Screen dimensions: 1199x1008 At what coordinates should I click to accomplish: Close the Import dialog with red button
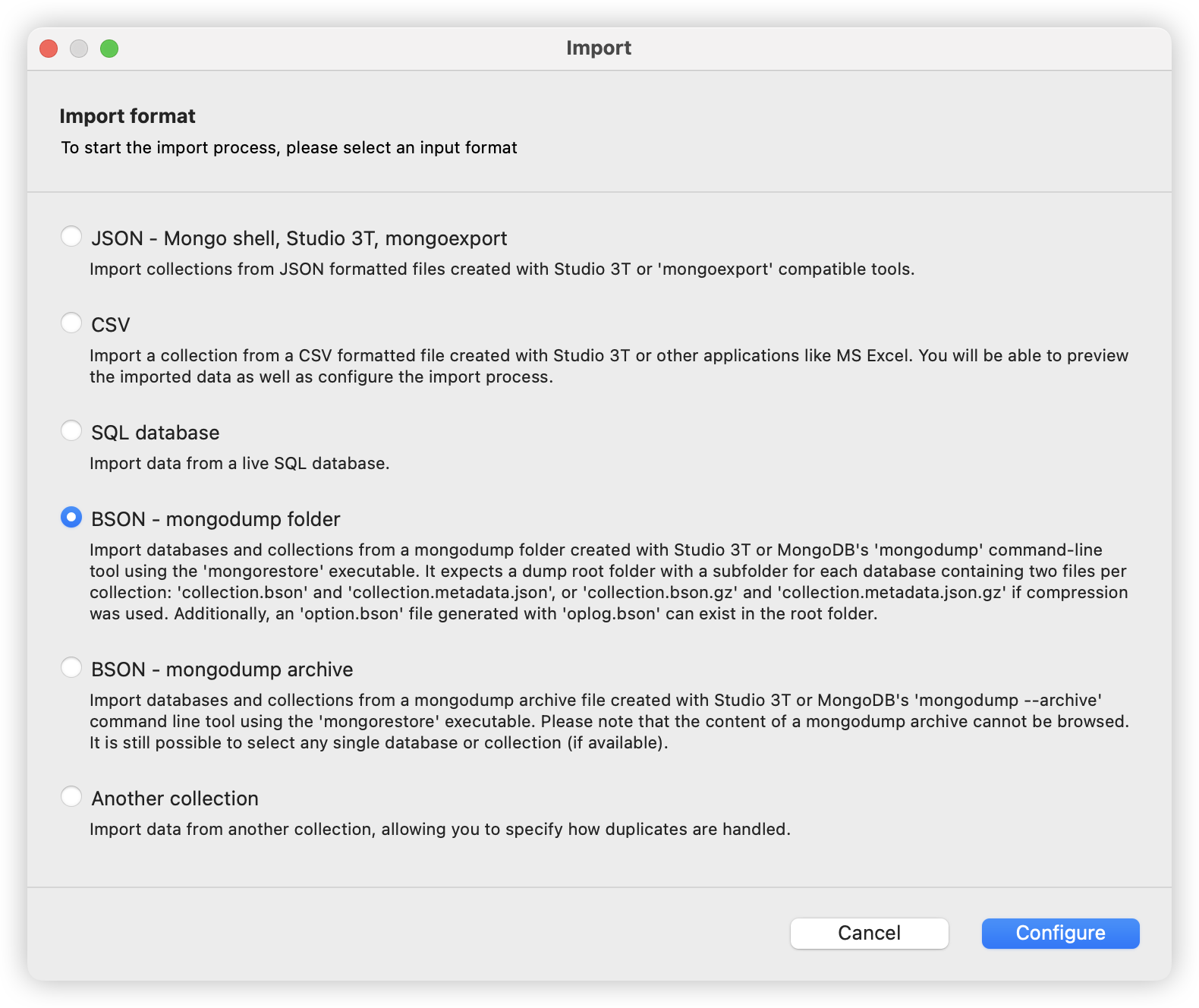[49, 49]
